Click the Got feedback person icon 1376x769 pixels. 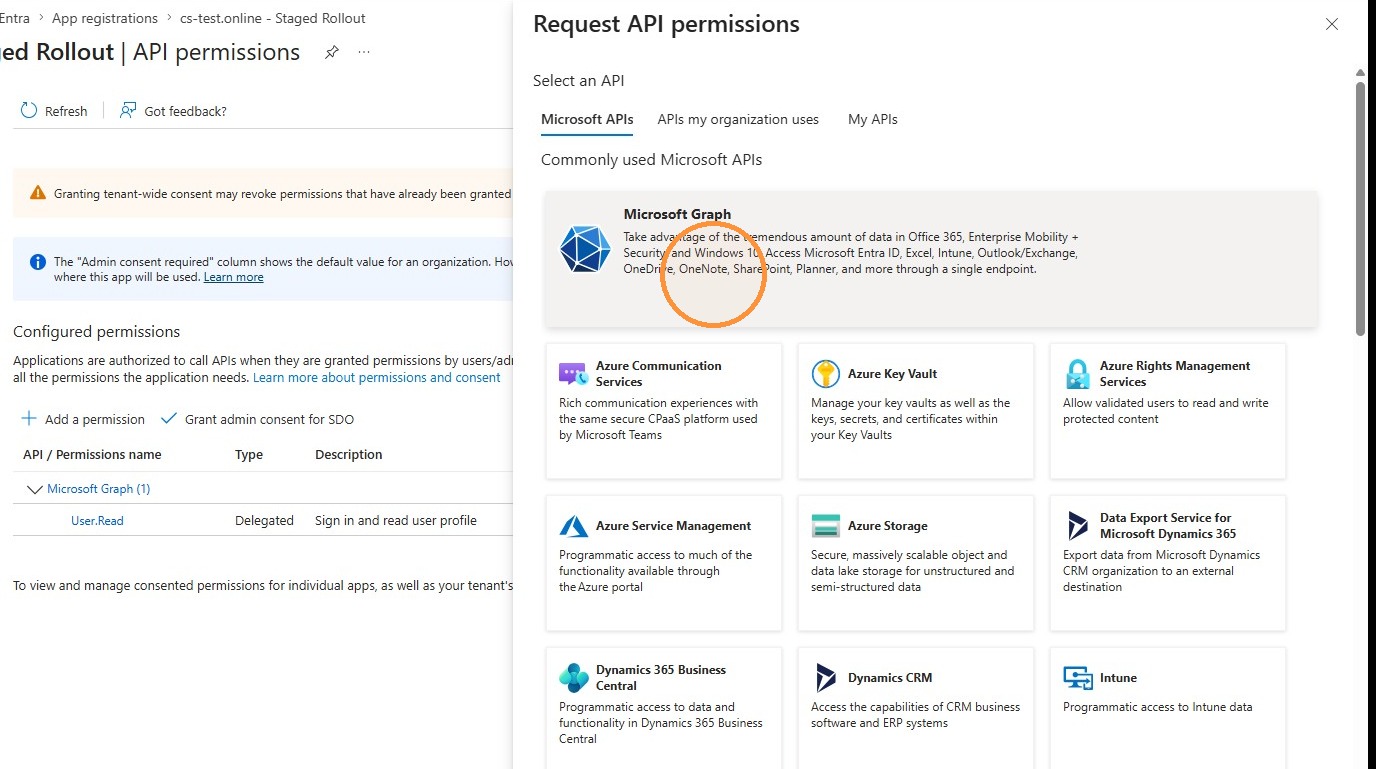[x=127, y=110]
